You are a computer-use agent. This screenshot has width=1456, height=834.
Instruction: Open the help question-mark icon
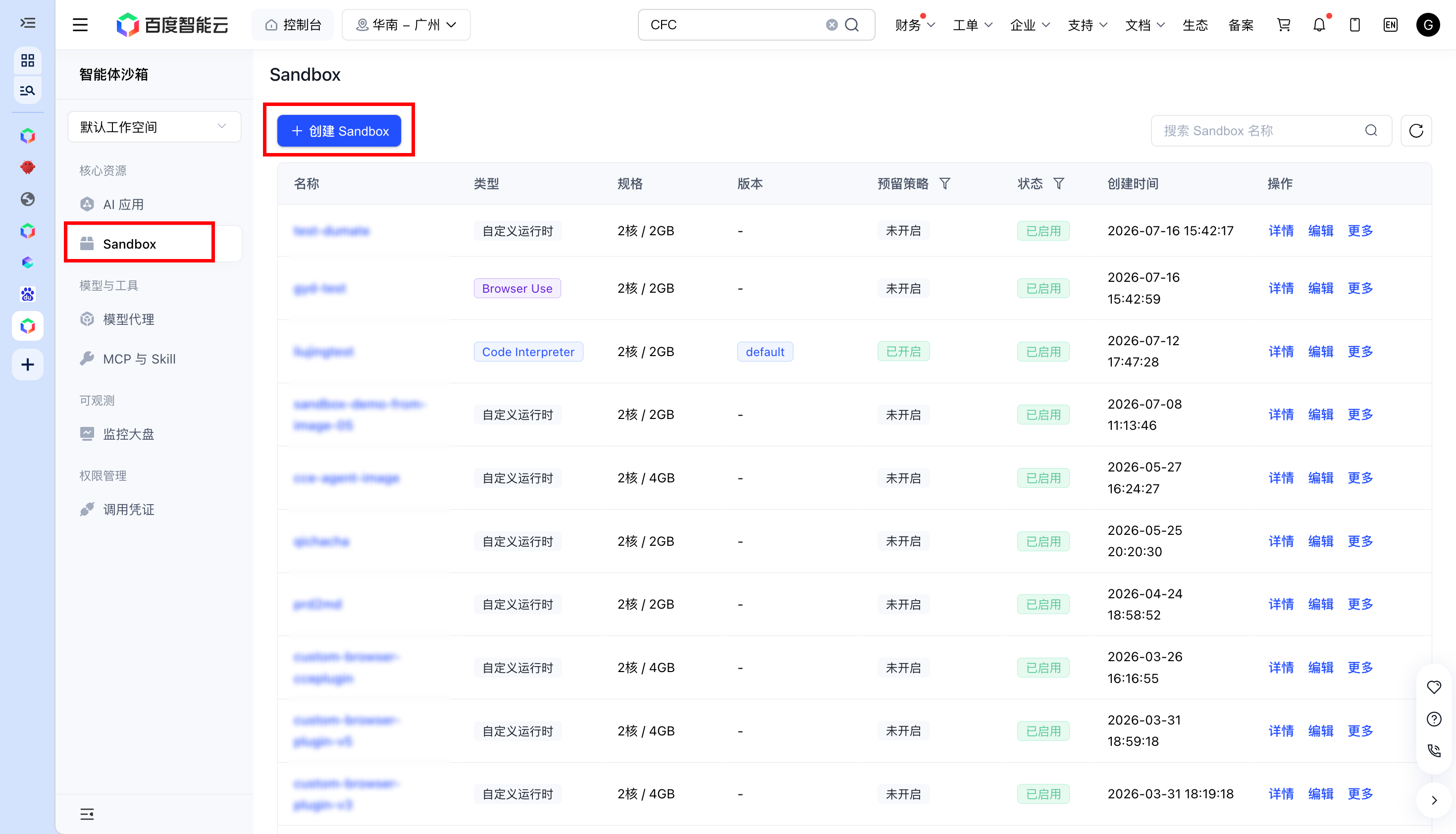1434,719
